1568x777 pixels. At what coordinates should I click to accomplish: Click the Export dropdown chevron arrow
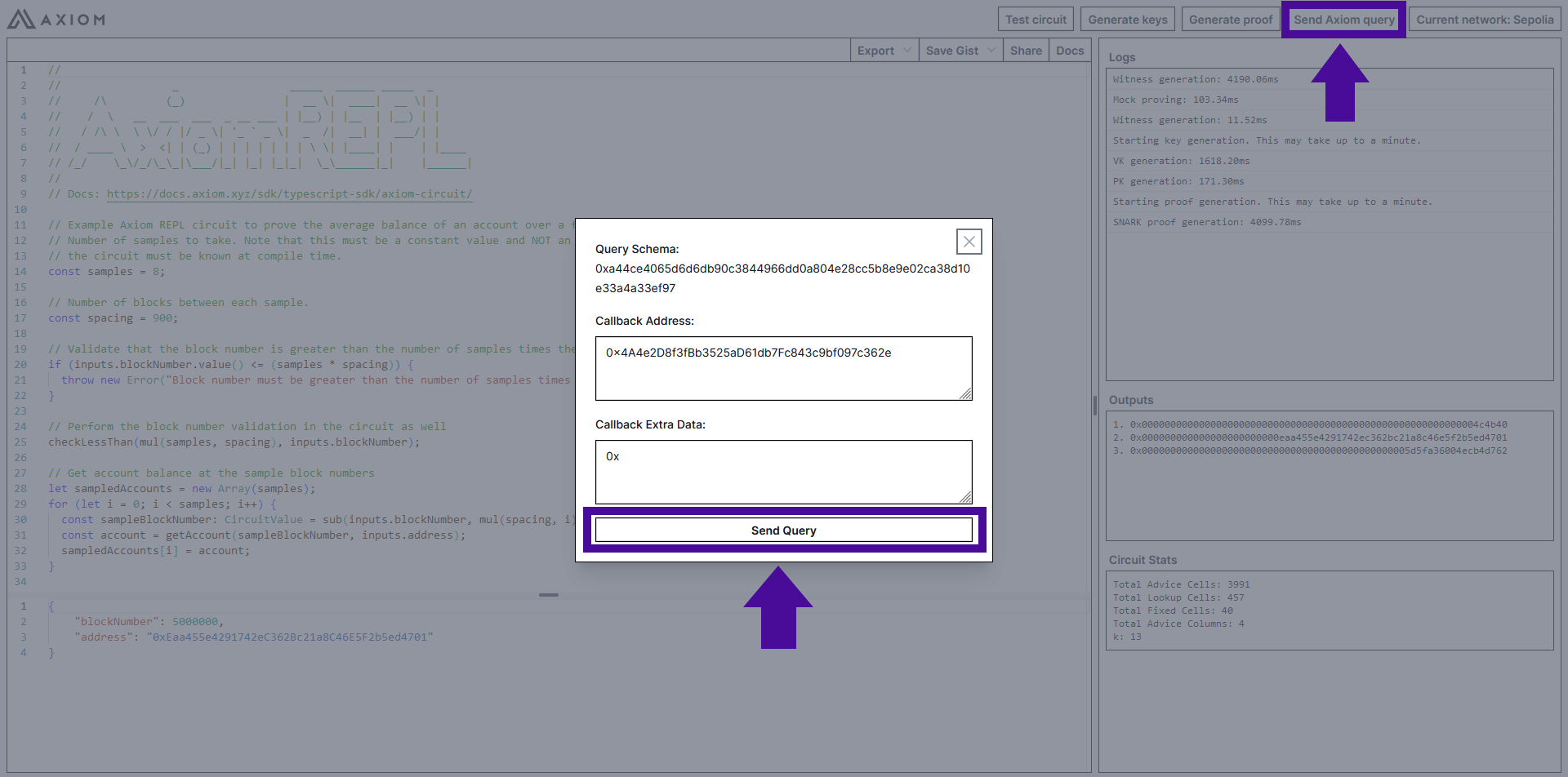click(906, 51)
